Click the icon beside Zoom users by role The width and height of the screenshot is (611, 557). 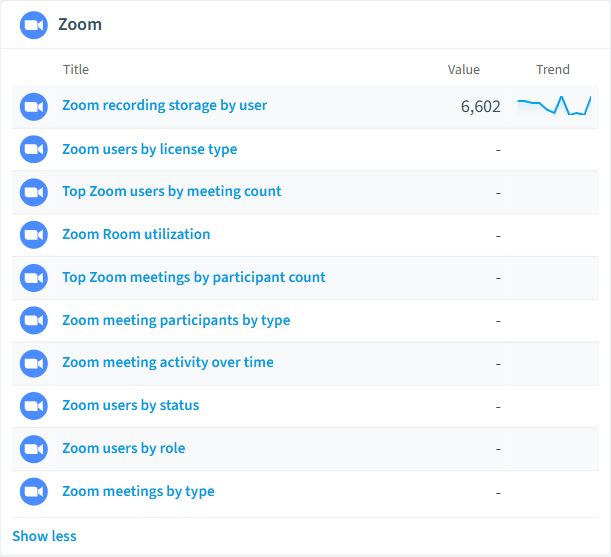[34, 449]
